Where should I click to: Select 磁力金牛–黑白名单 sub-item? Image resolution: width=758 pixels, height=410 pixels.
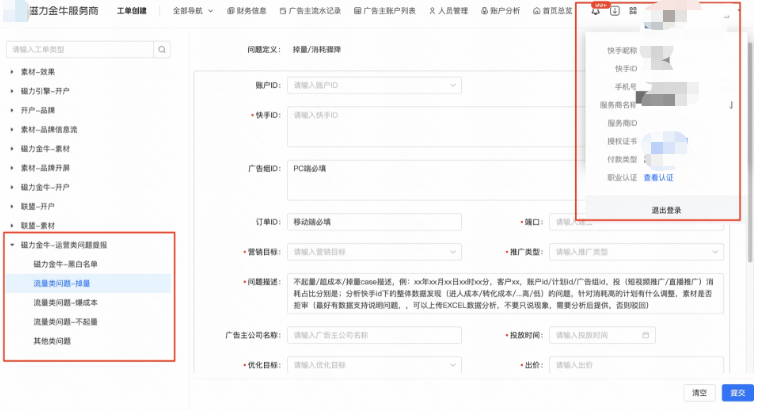(x=65, y=264)
